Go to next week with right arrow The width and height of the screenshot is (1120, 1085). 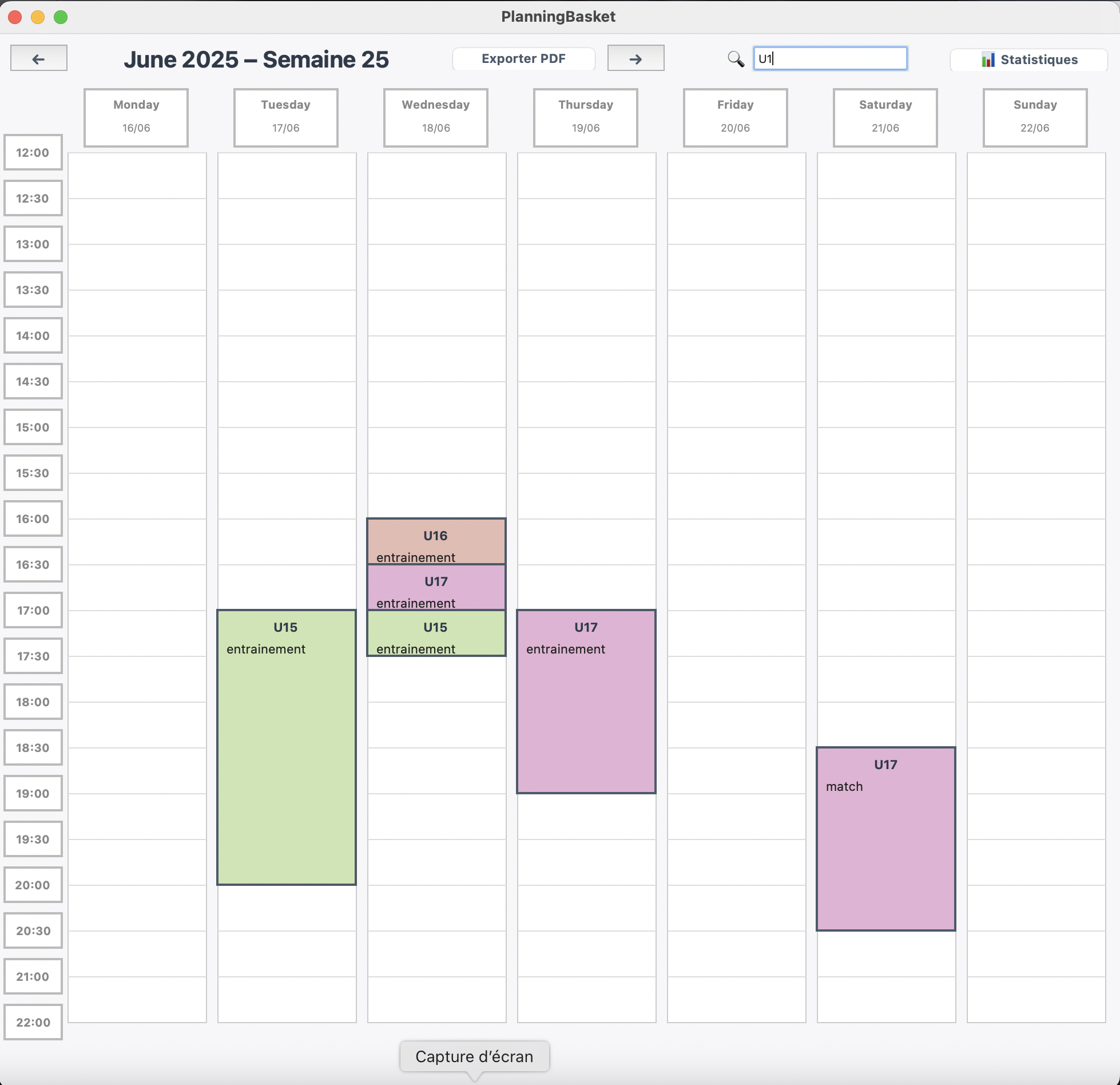coord(636,58)
